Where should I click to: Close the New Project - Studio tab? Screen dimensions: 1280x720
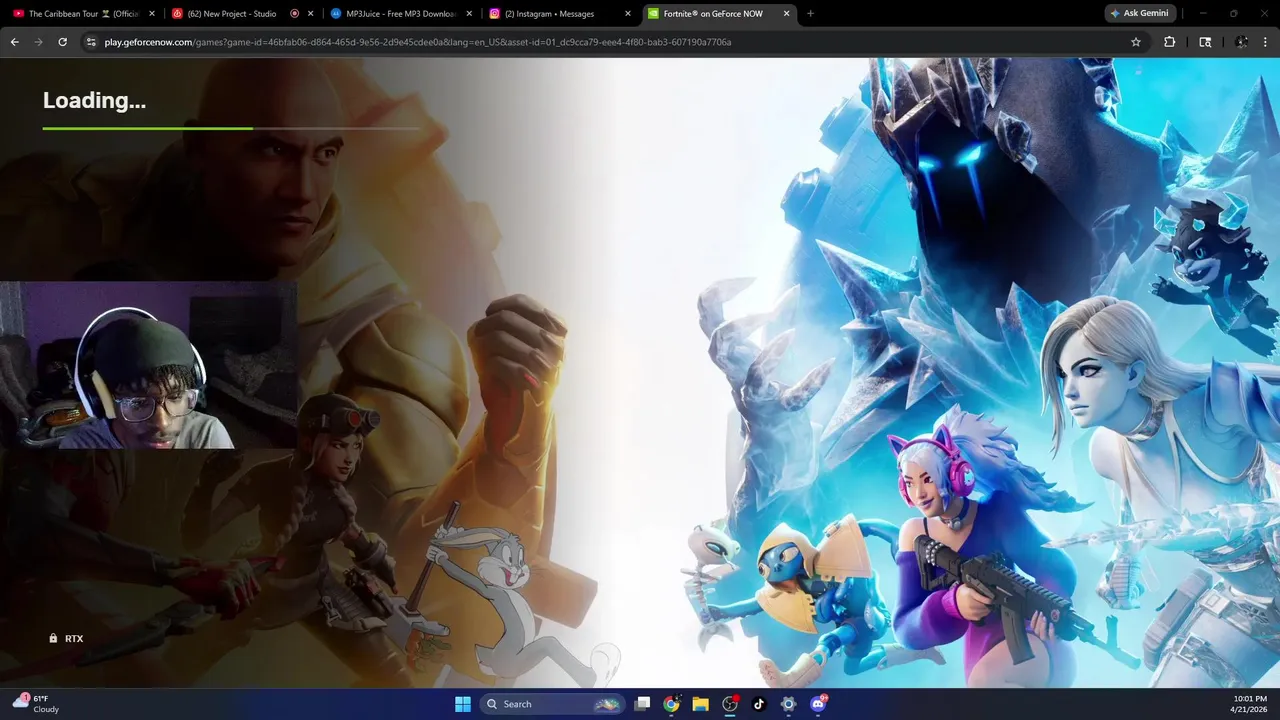[311, 14]
